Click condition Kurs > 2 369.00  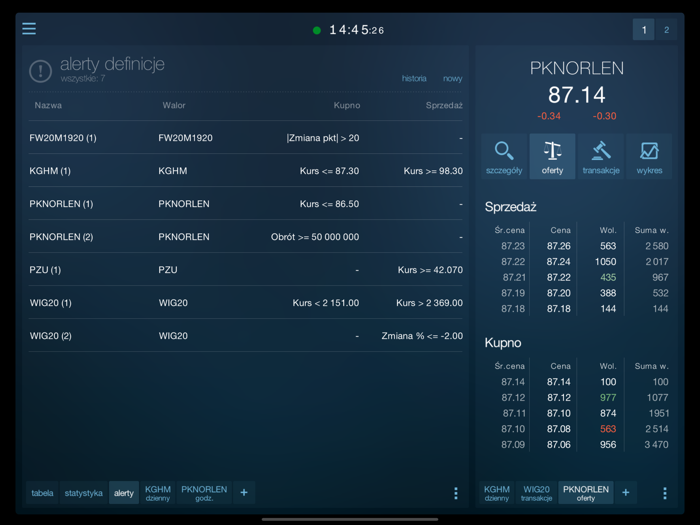tap(429, 303)
